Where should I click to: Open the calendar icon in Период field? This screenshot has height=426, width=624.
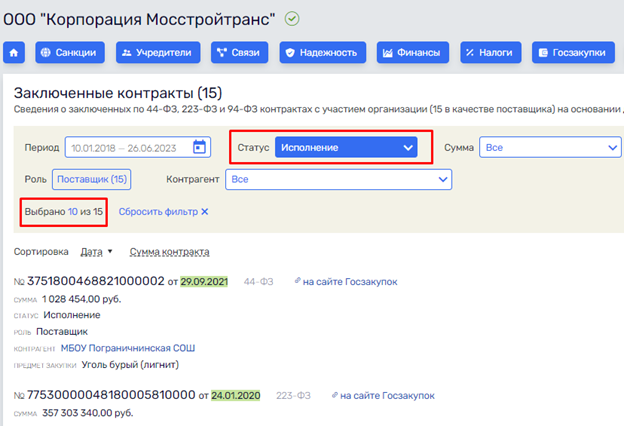click(x=199, y=147)
